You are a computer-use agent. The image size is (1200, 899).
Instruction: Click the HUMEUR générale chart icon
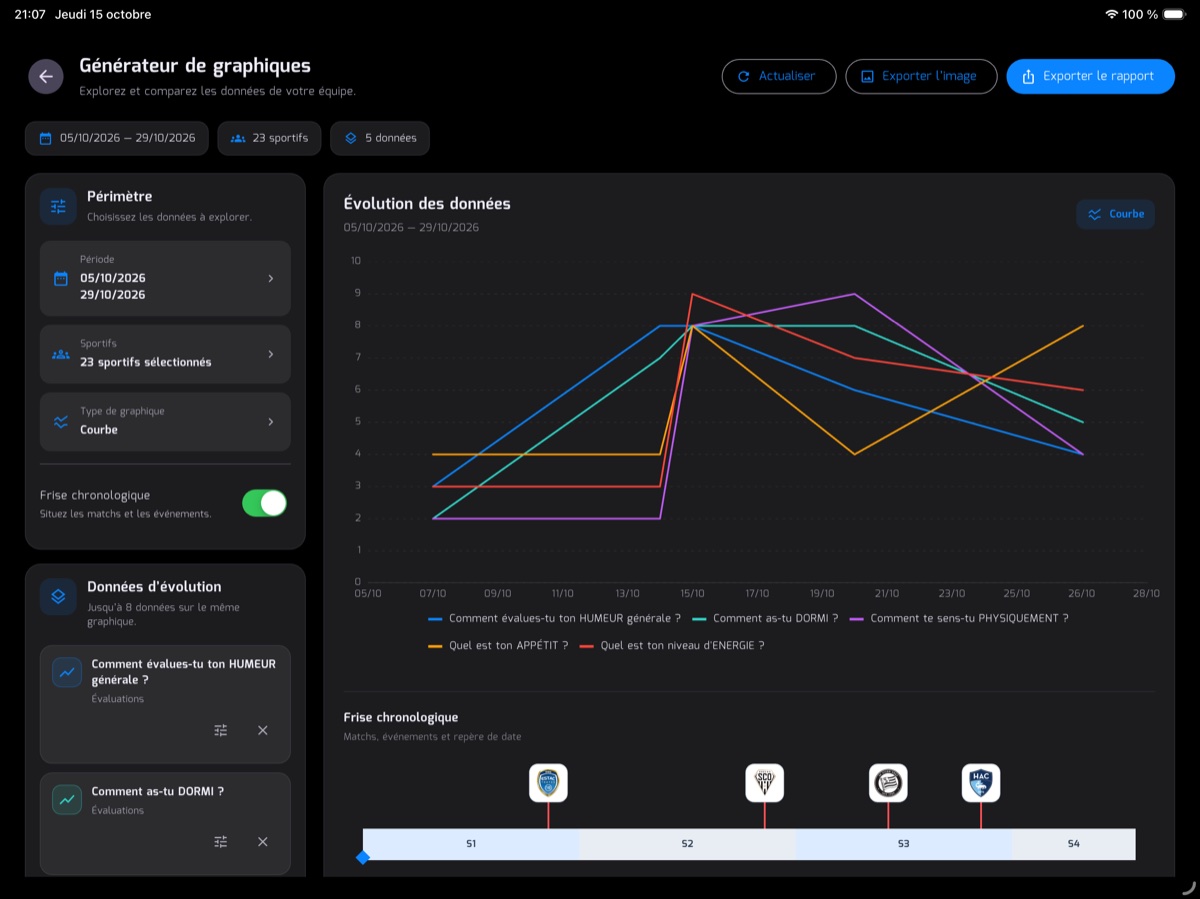pos(67,673)
